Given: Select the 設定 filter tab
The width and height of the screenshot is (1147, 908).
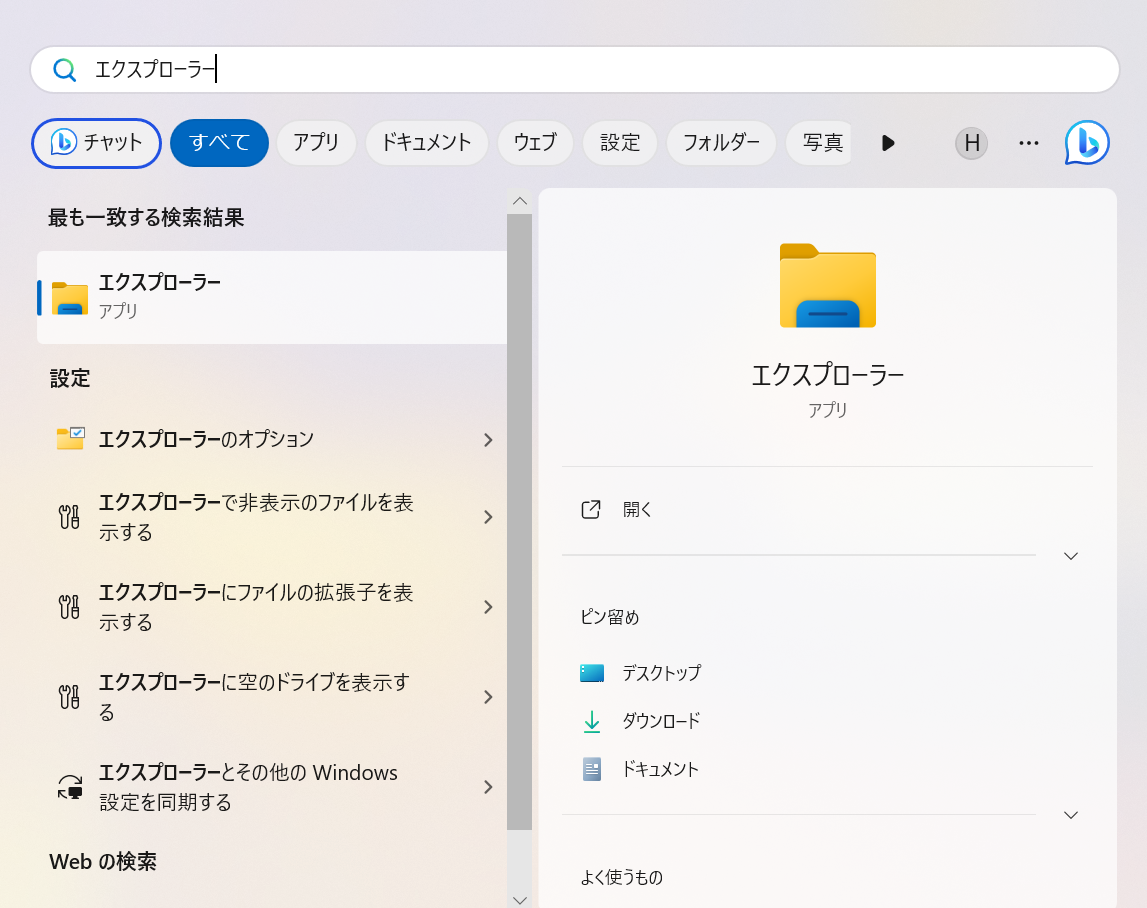Looking at the screenshot, I should [x=620, y=143].
